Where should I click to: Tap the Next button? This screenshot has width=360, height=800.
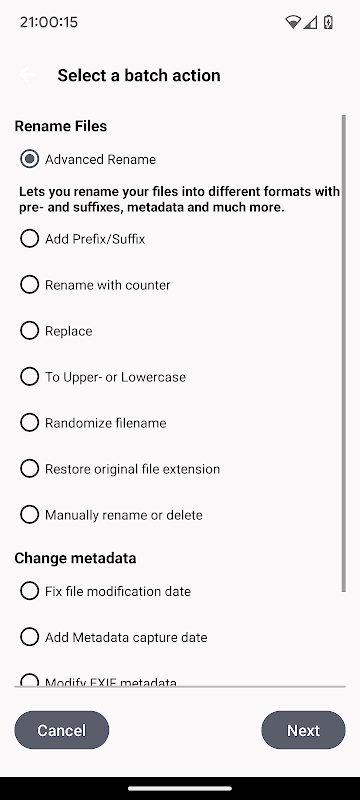(303, 730)
